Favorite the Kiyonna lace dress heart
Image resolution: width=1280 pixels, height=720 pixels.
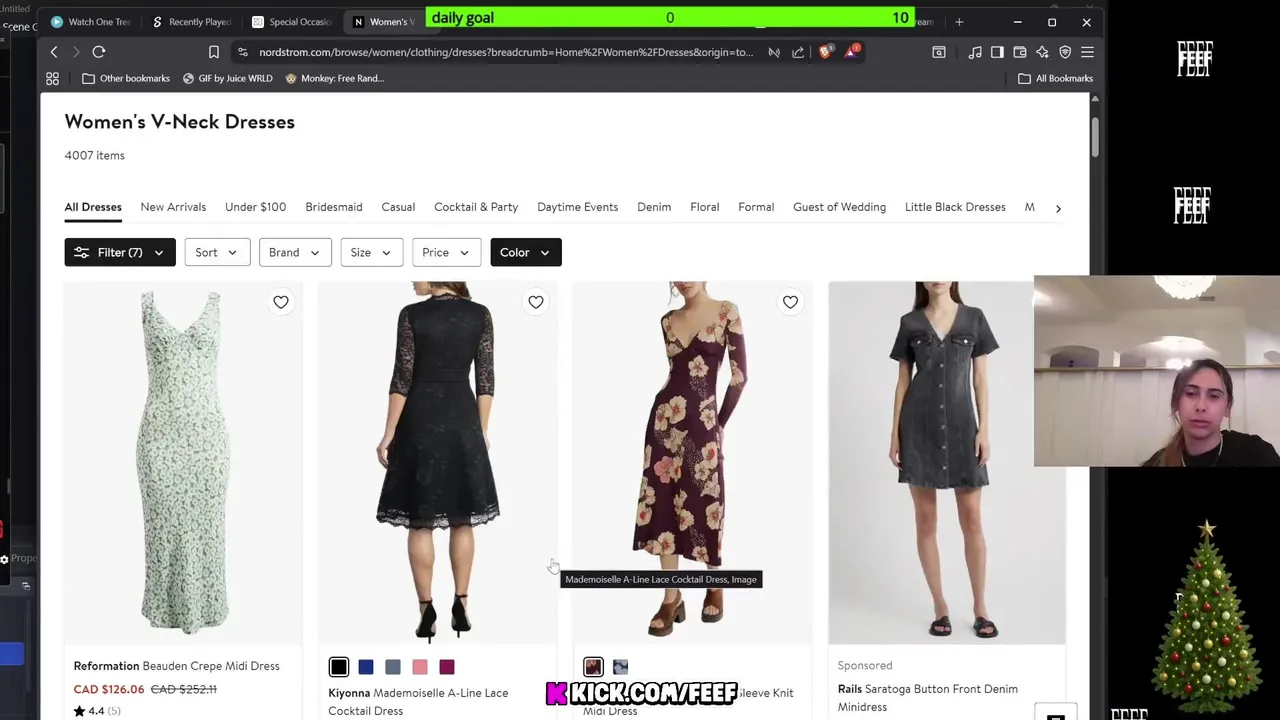[x=536, y=302]
